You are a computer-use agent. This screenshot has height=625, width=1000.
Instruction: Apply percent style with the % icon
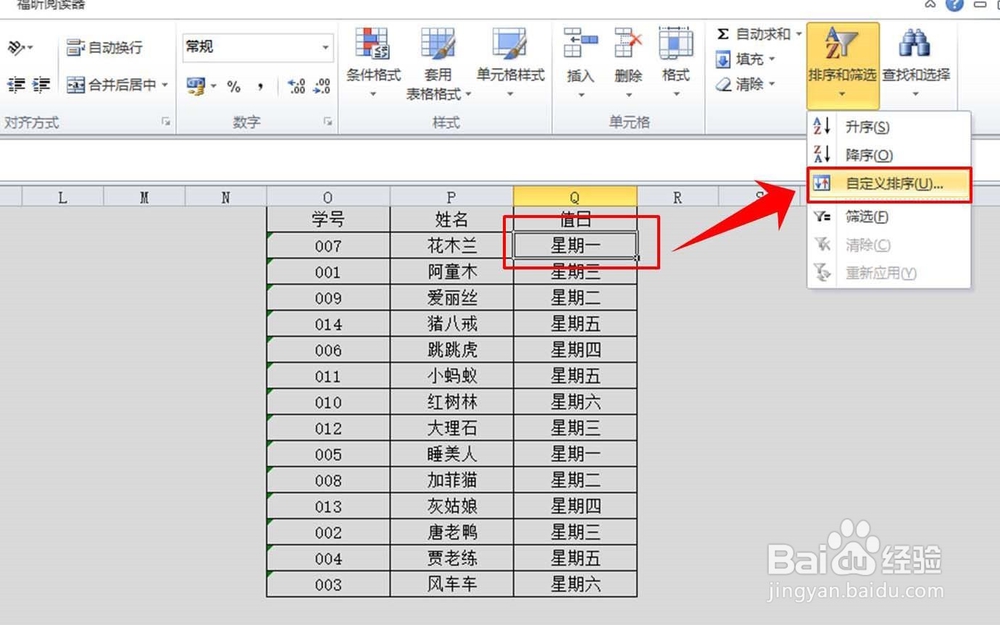233,87
